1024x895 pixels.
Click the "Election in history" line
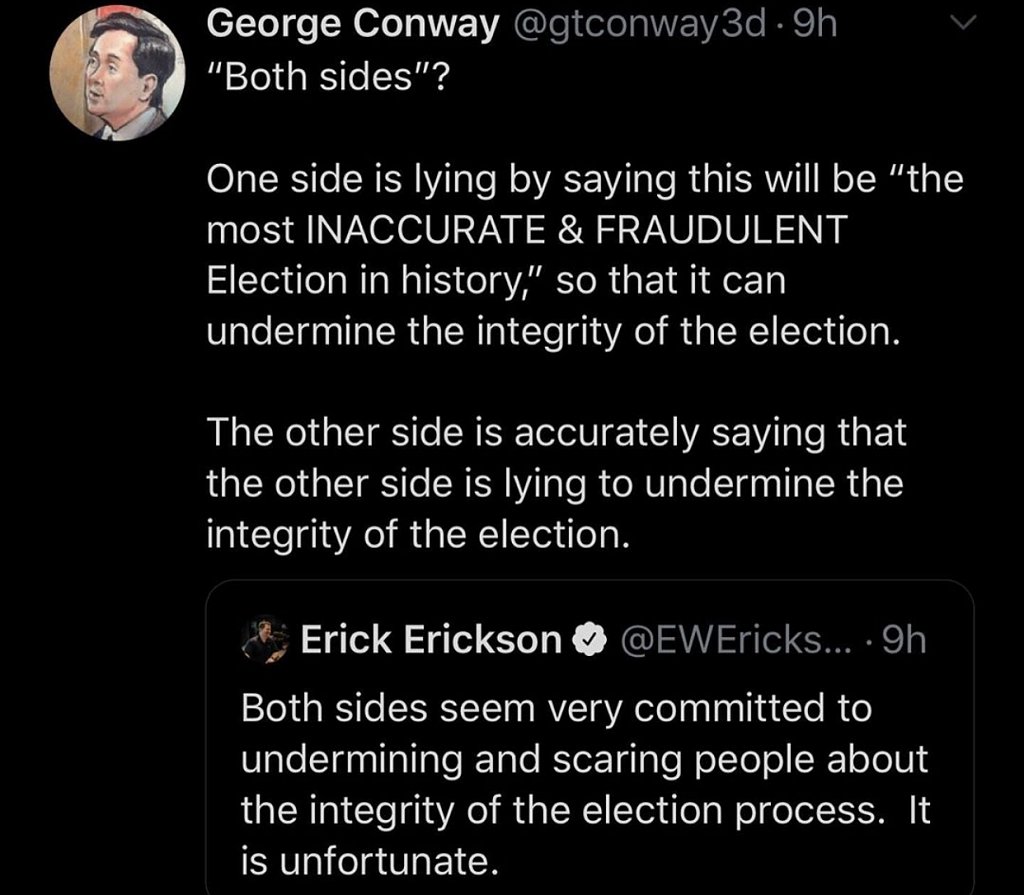(495, 281)
